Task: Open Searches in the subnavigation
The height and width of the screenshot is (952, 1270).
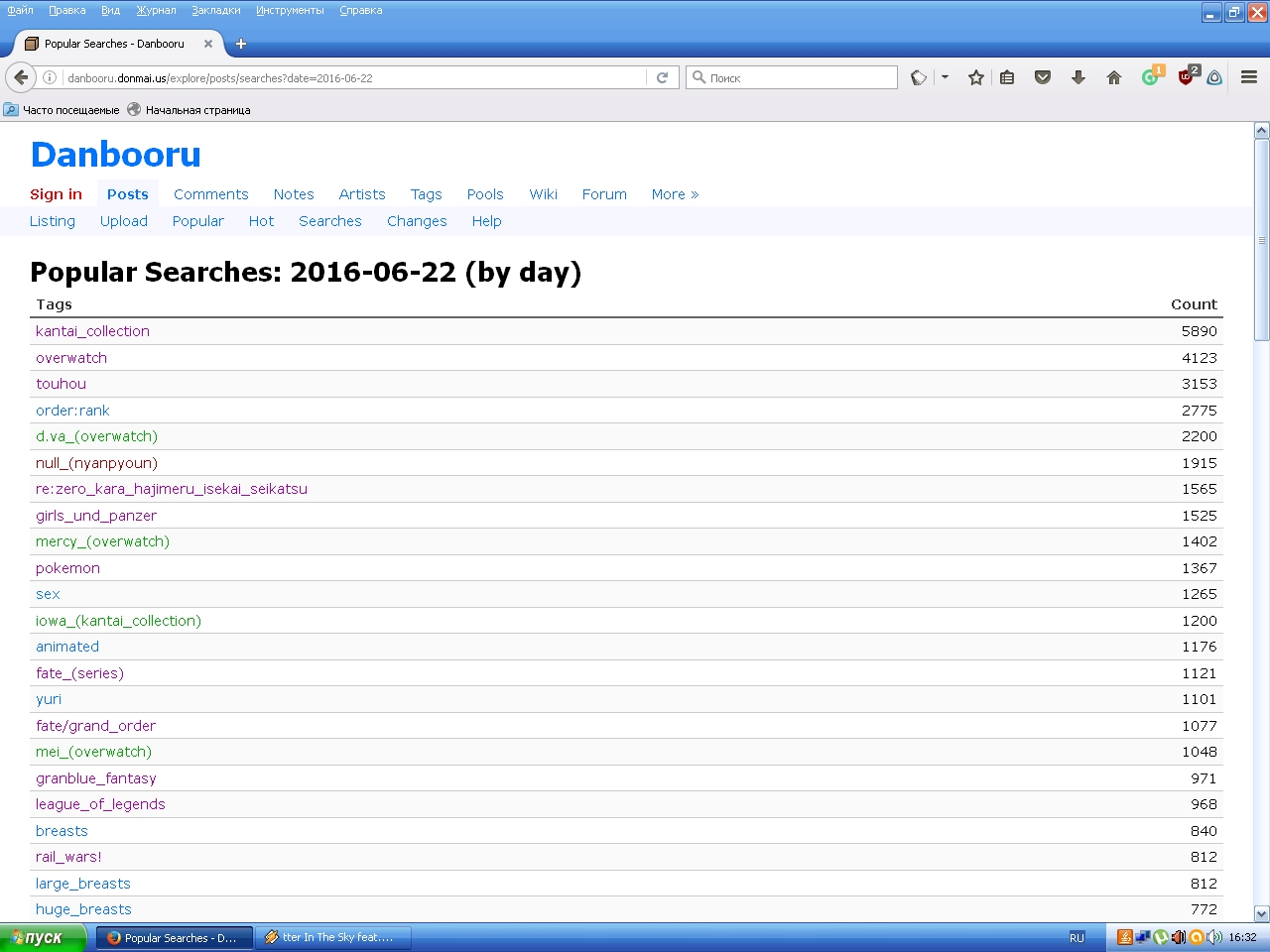Action: pos(330,221)
